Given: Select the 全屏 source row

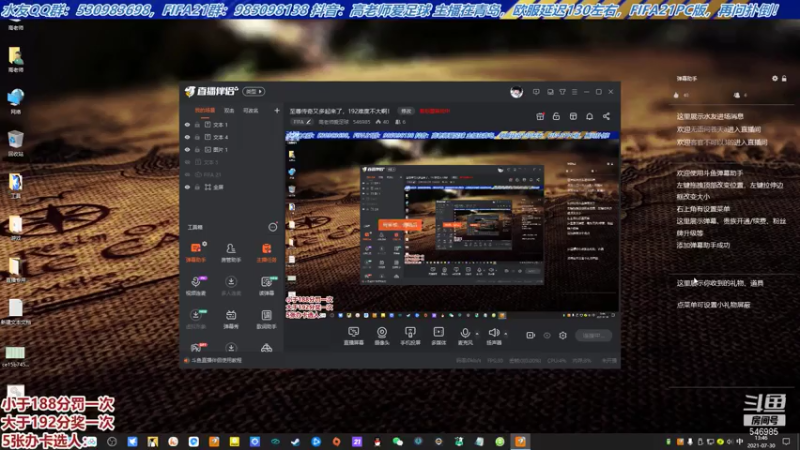Looking at the screenshot, I should click(x=232, y=187).
